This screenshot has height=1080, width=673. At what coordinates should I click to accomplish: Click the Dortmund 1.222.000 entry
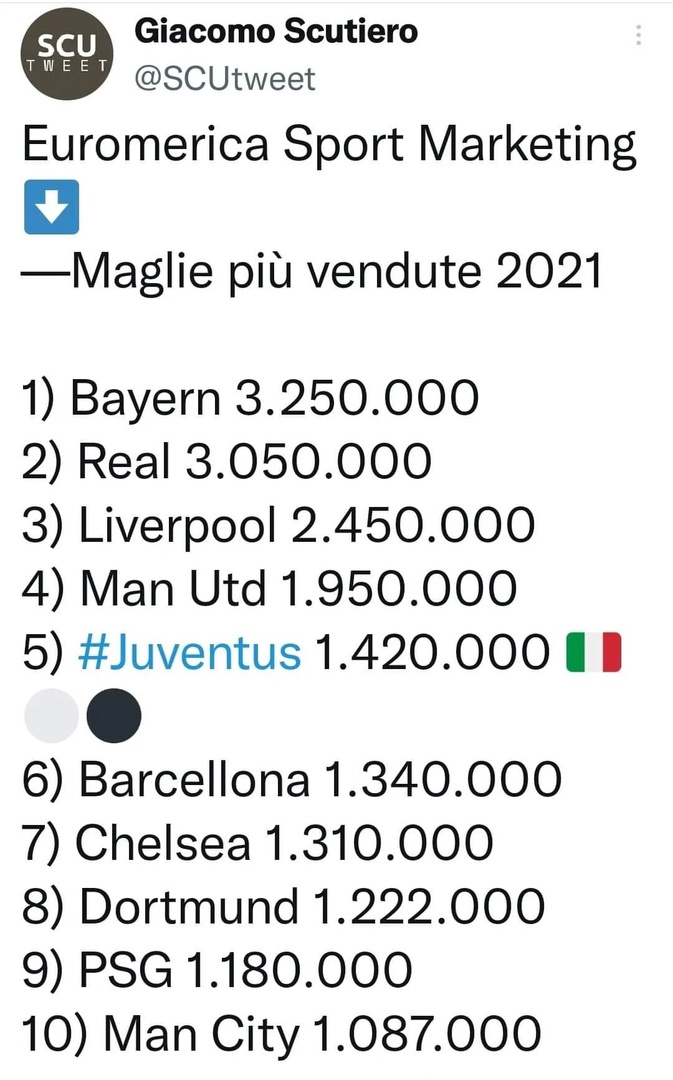[x=283, y=906]
